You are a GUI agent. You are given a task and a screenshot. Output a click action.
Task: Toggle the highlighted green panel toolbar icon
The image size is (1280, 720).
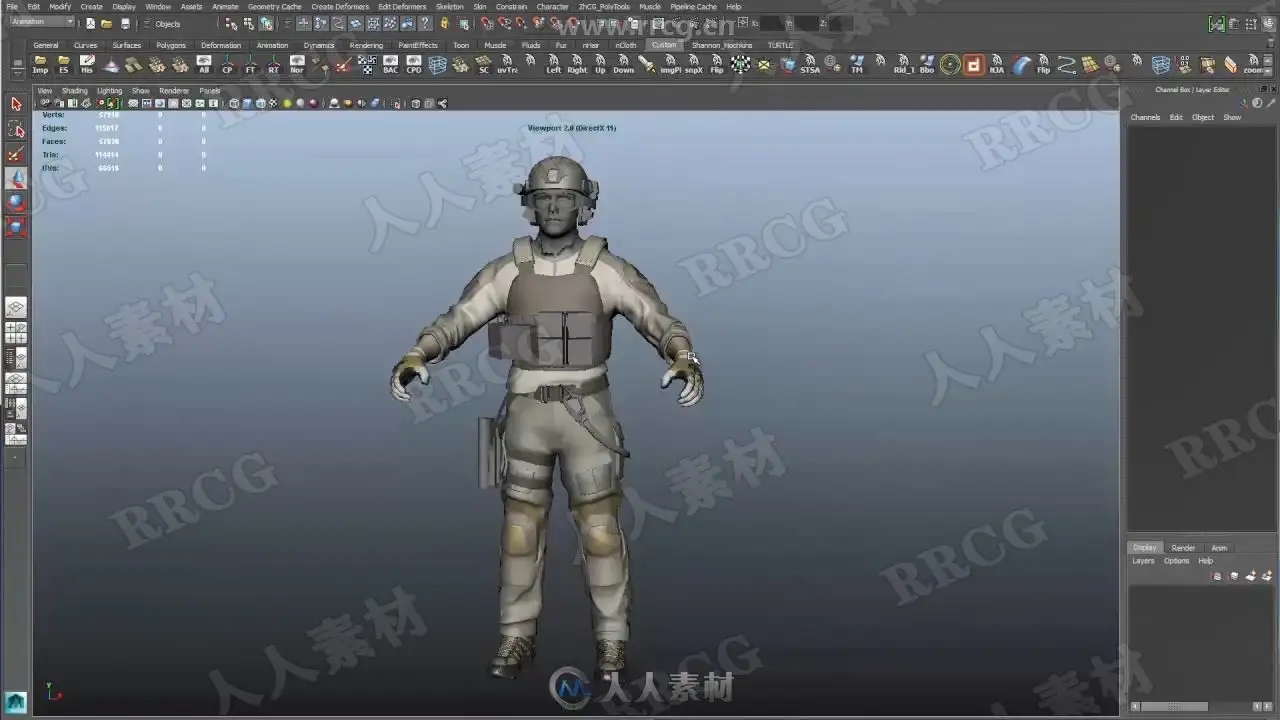coord(111,103)
